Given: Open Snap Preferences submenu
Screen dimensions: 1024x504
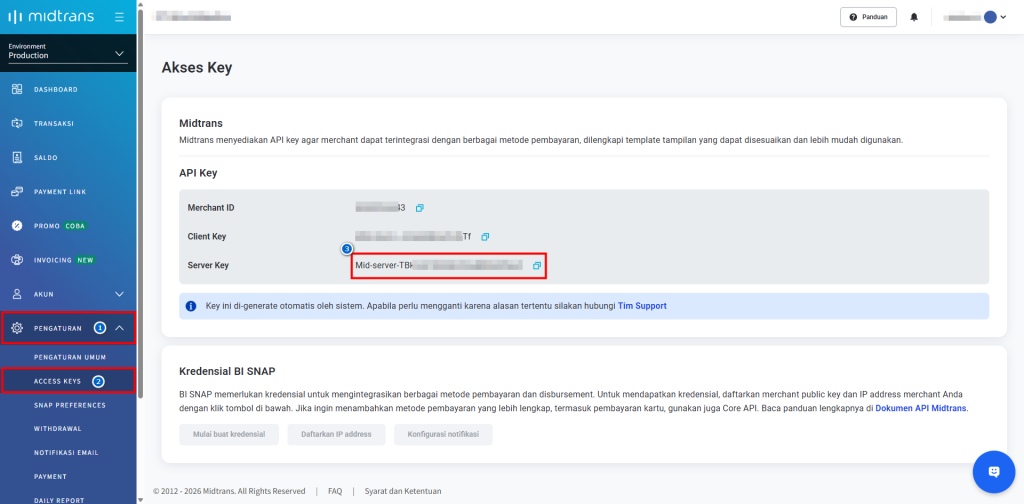Looking at the screenshot, I should pyautogui.click(x=70, y=405).
